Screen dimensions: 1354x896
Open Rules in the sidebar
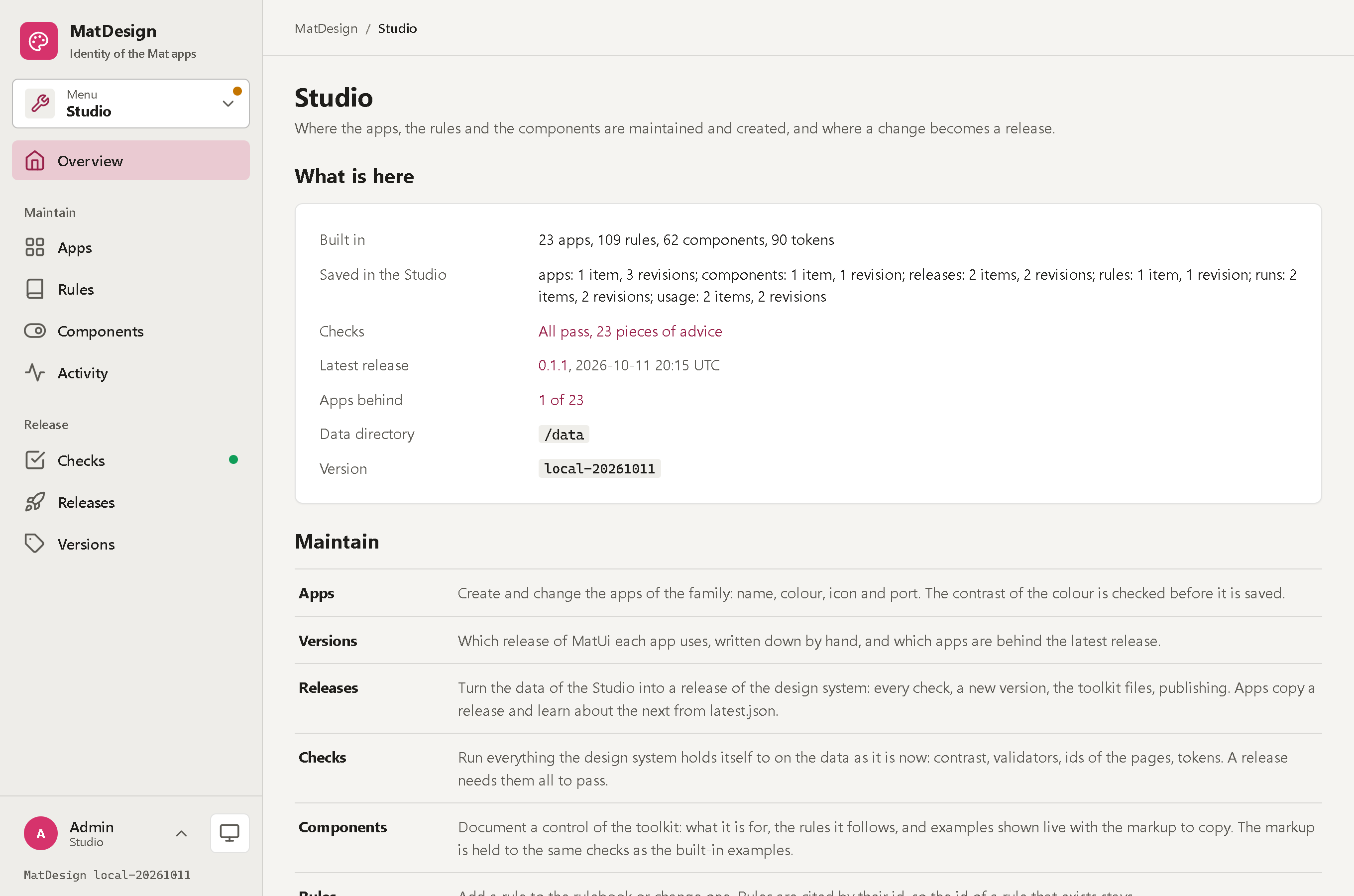(131, 289)
